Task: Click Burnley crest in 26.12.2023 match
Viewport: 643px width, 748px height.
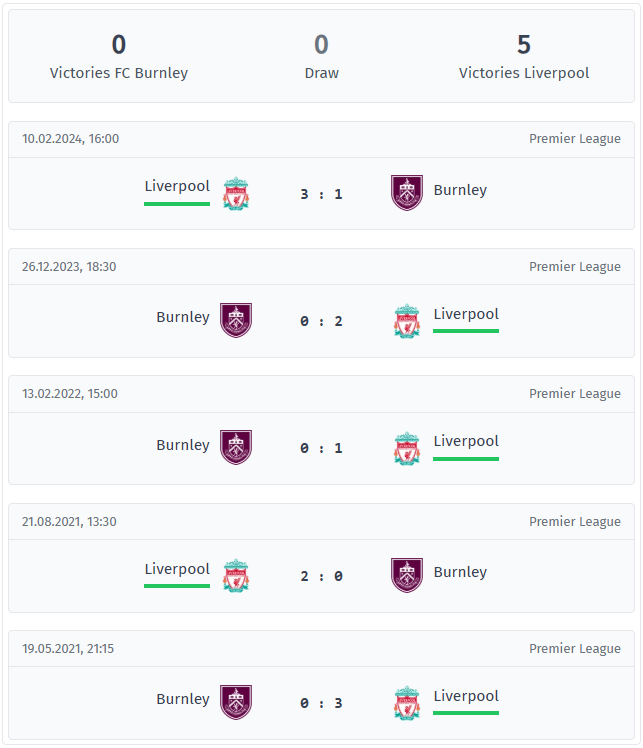Action: (236, 320)
